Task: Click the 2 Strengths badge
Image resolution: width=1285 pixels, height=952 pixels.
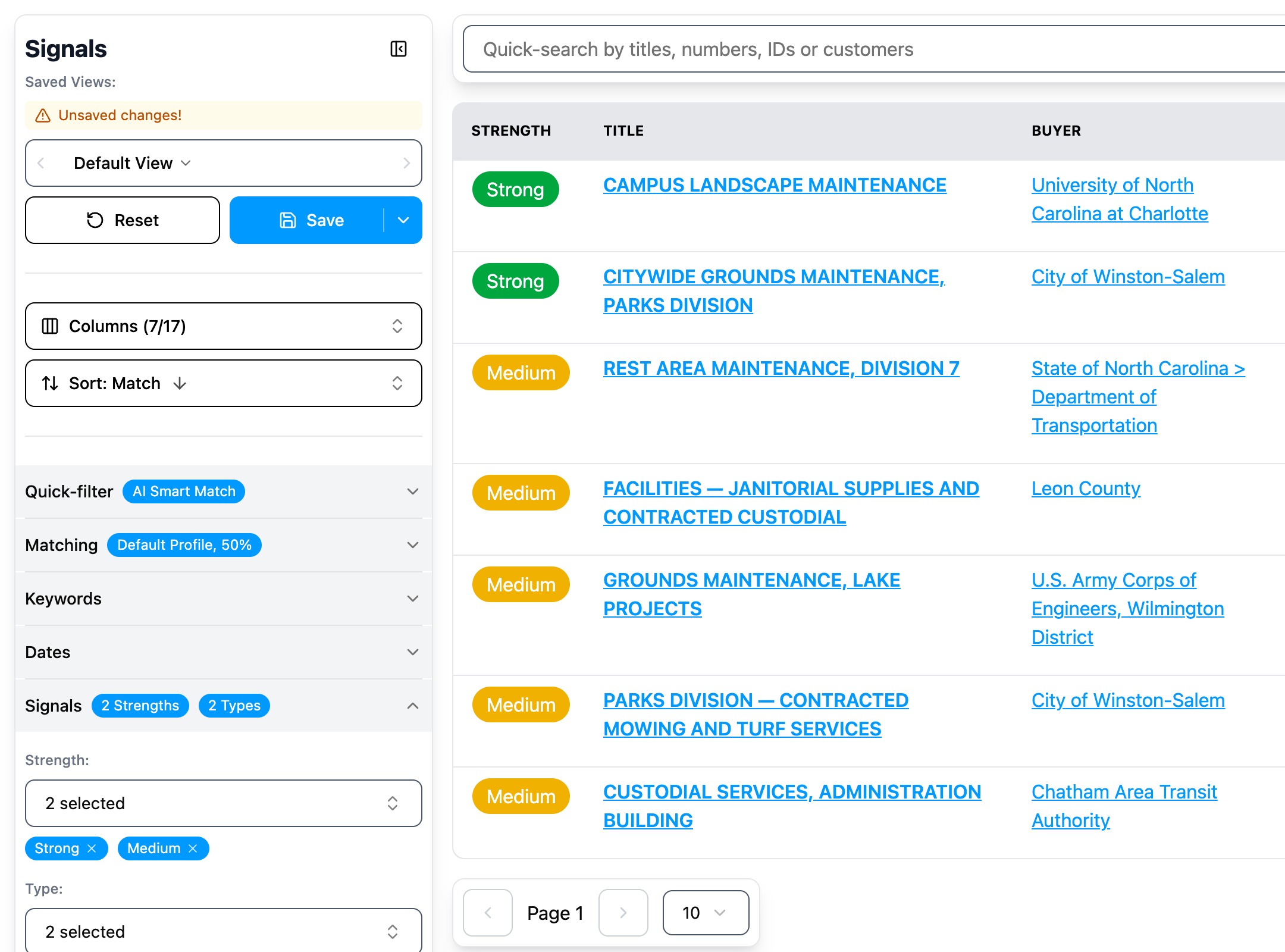Action: [140, 706]
